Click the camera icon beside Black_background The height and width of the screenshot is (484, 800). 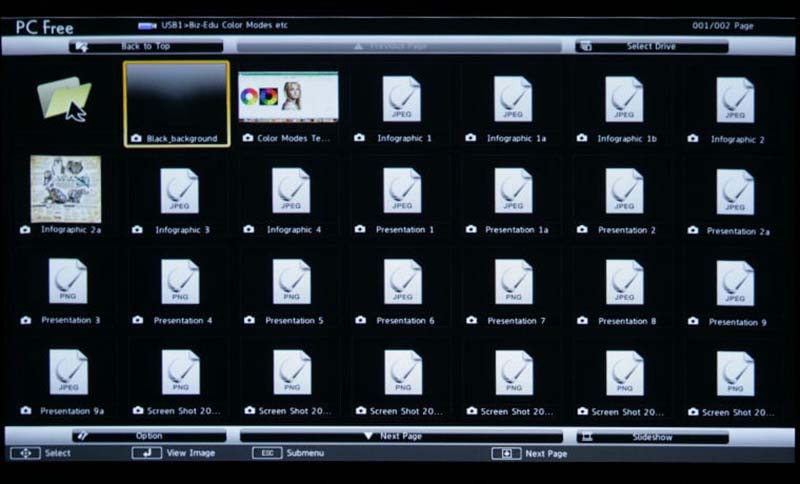(136, 138)
